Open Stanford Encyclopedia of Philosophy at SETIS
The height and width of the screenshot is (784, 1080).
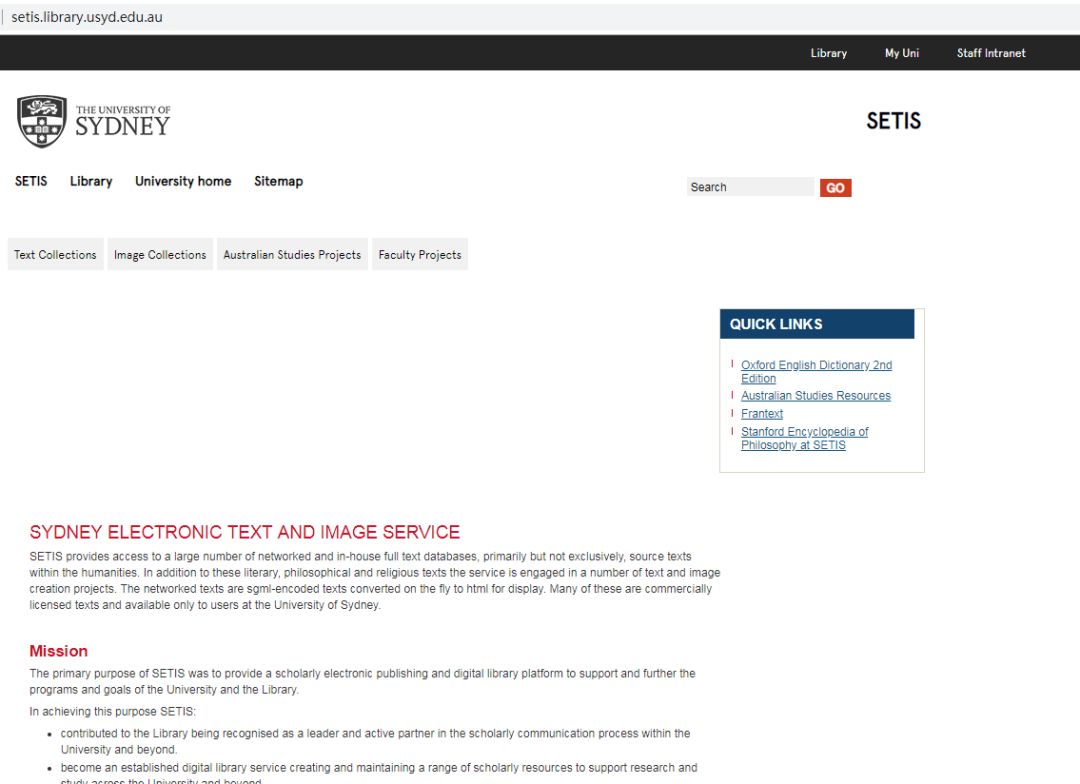804,438
